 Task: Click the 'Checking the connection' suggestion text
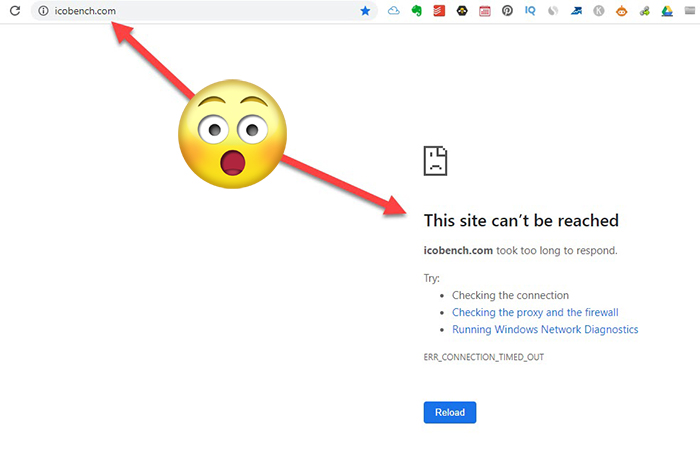(x=510, y=295)
